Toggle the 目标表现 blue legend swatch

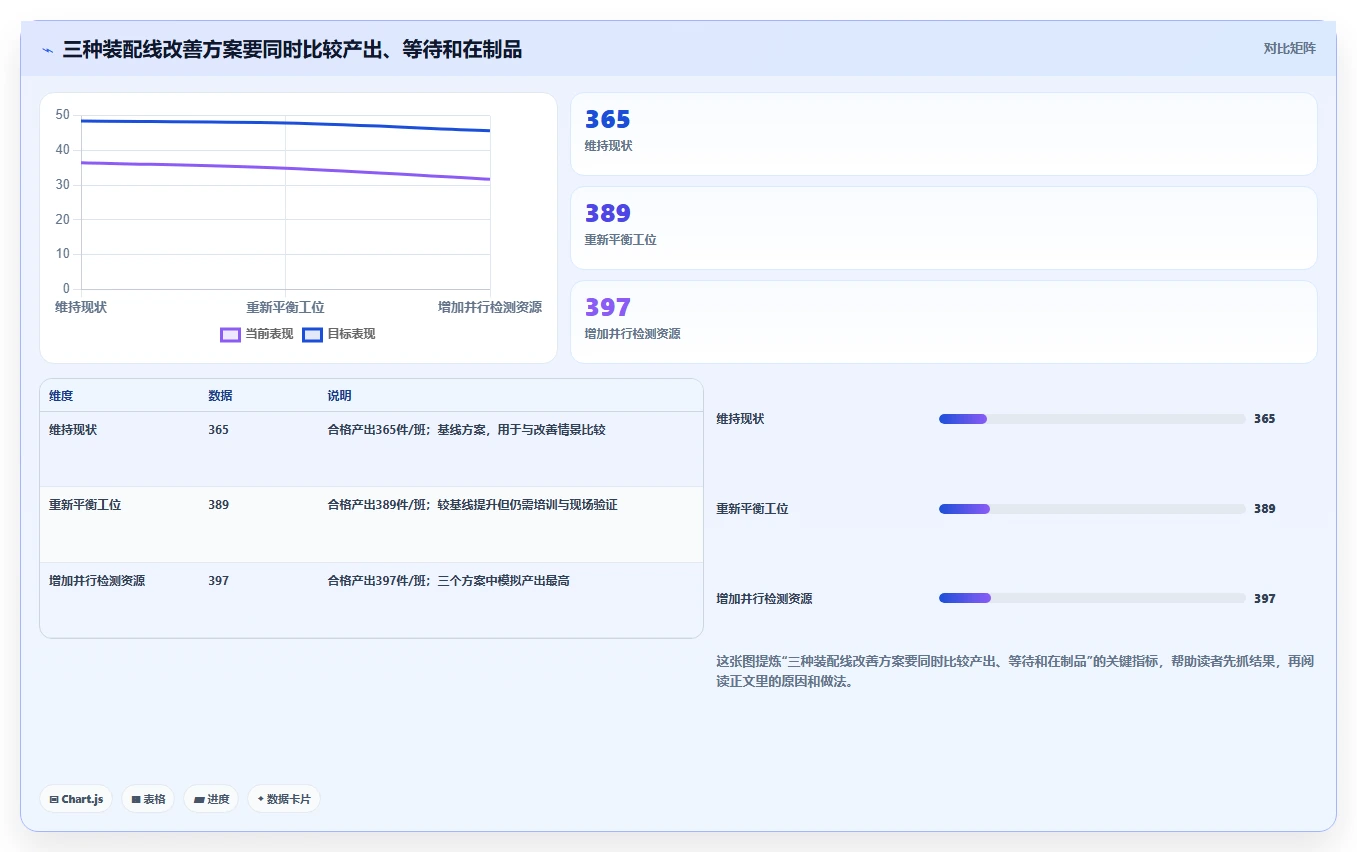(312, 334)
